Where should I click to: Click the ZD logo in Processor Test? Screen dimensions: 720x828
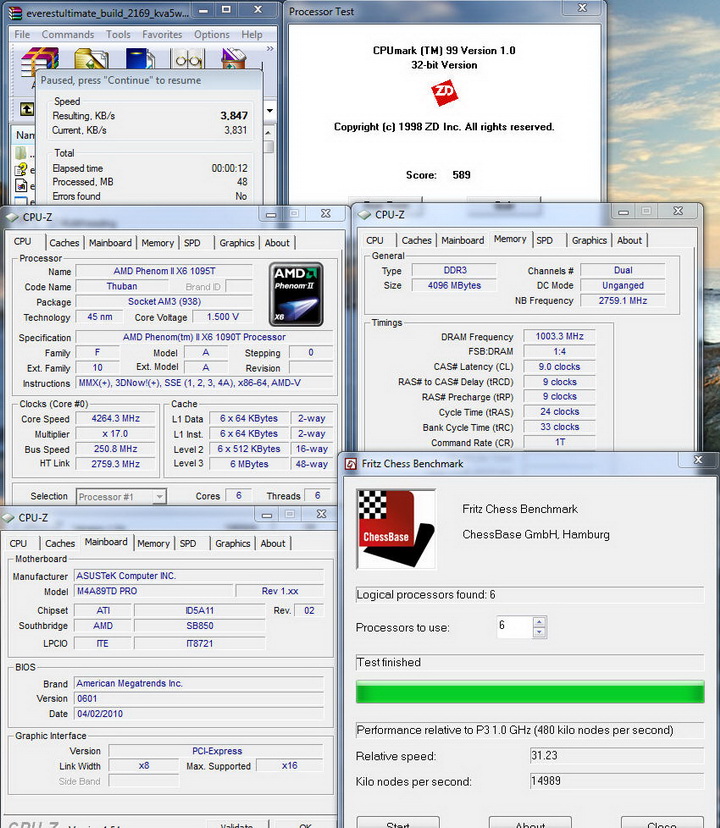[444, 93]
